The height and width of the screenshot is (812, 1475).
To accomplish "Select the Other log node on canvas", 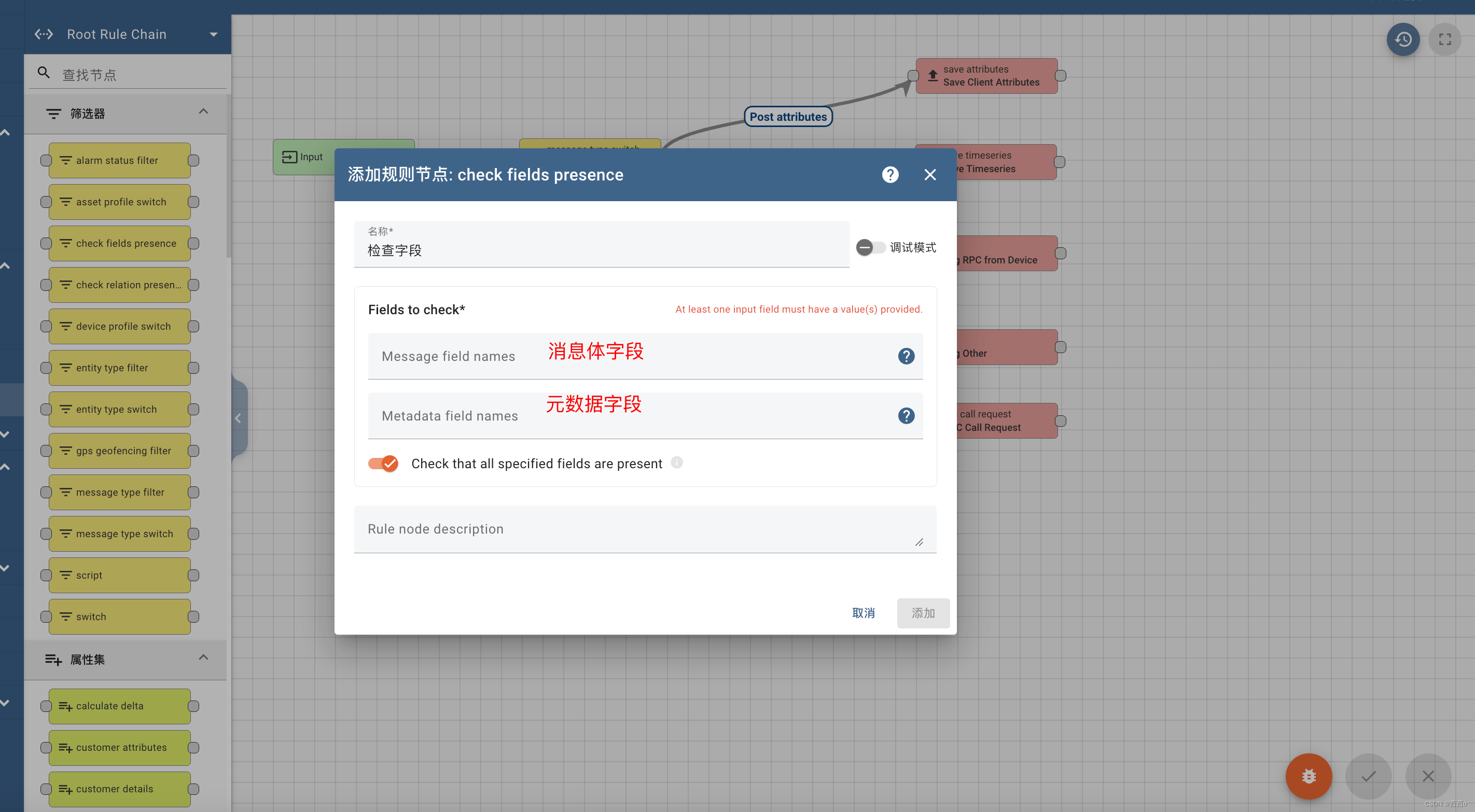I will pos(1007,347).
